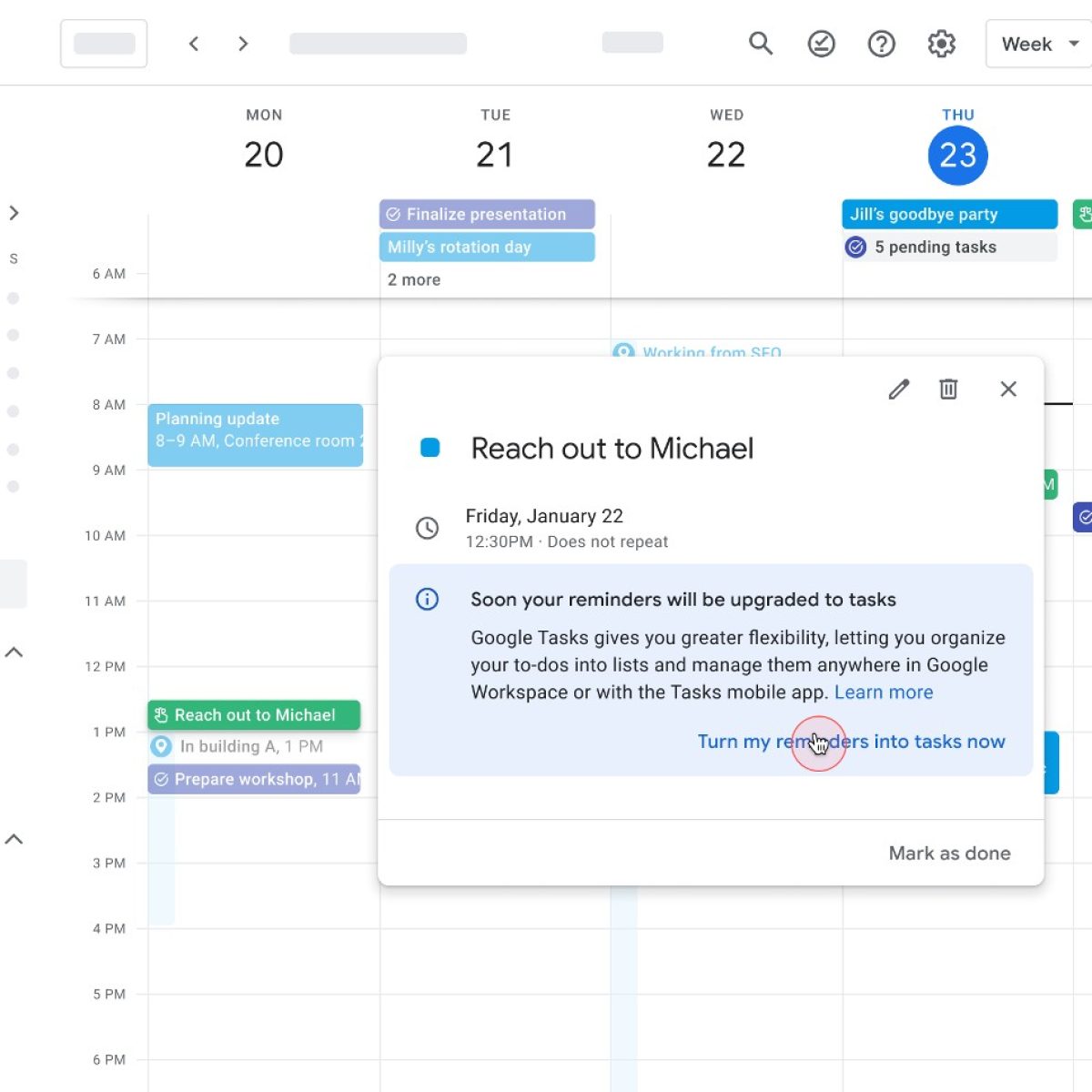
Task: Open the search magnifier icon
Action: 761,44
